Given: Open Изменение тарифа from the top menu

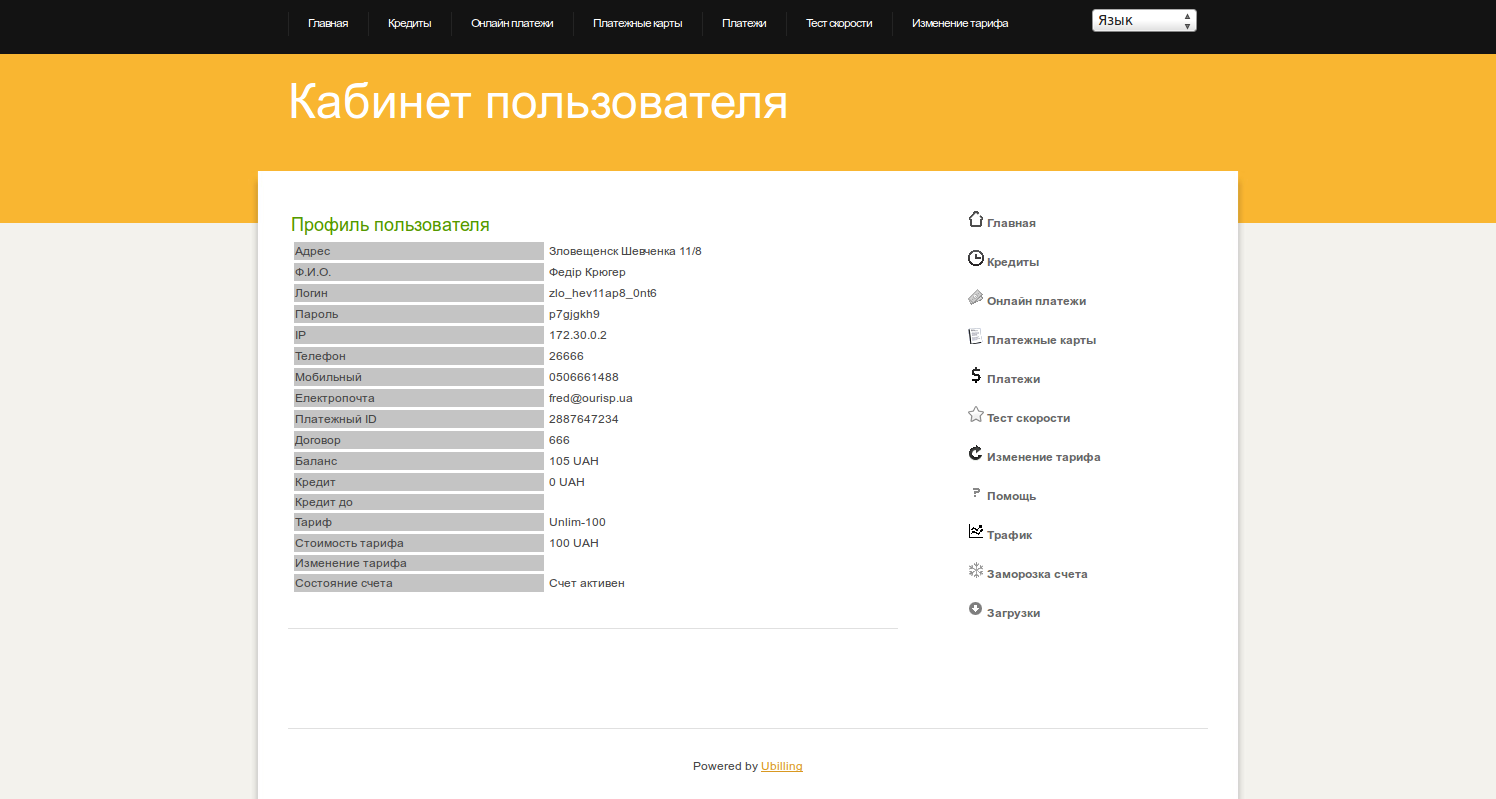Looking at the screenshot, I should tap(960, 23).
